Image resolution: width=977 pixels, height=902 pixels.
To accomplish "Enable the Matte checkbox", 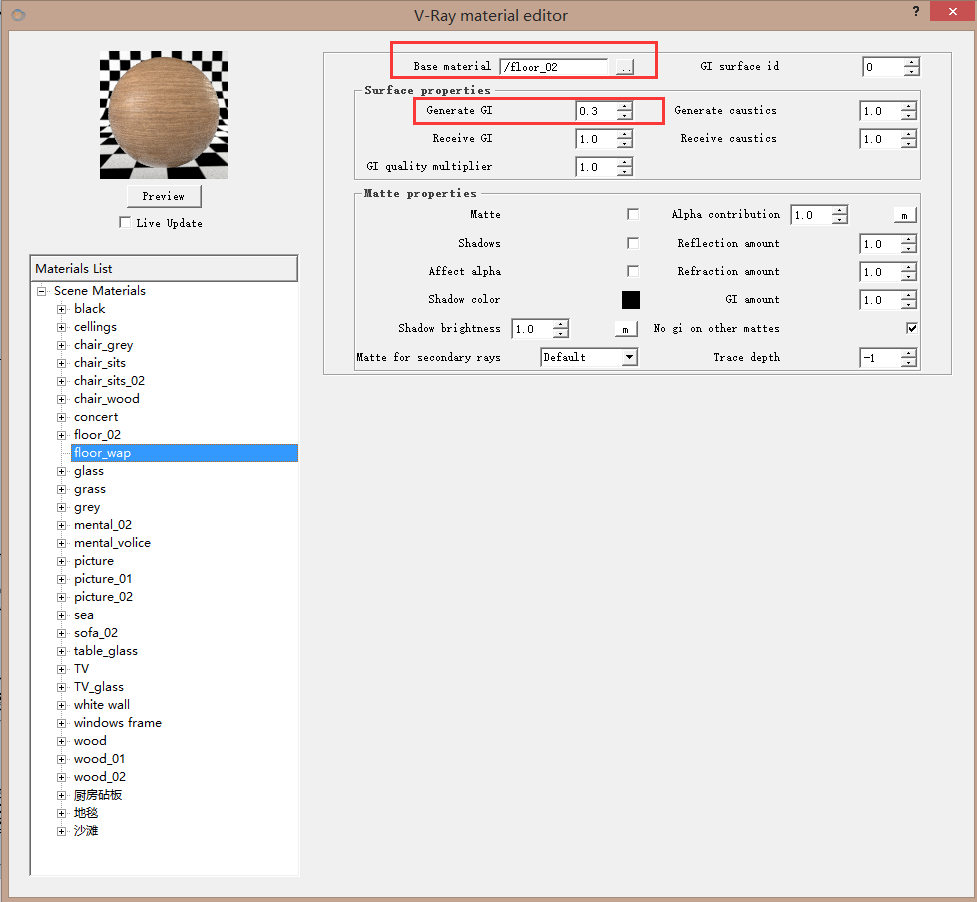I will [633, 215].
